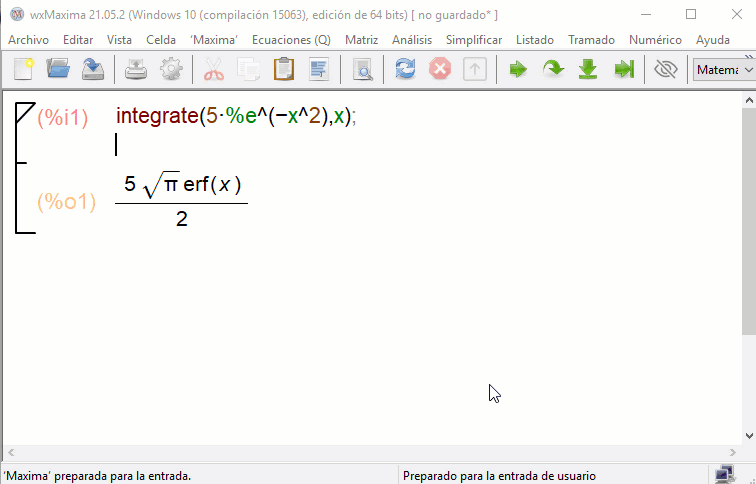756x484 pixels.
Task: Click the network status icon in status bar
Action: [x=725, y=475]
